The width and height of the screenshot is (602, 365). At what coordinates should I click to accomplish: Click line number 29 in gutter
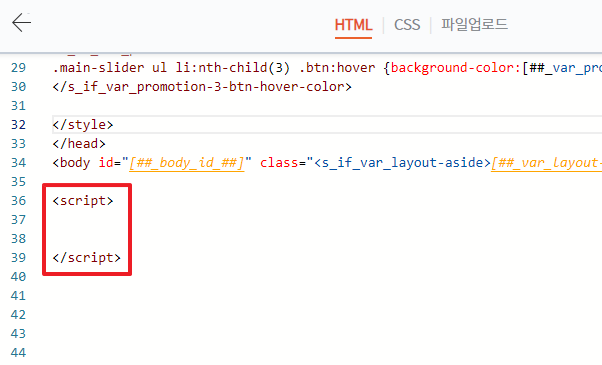coord(18,68)
